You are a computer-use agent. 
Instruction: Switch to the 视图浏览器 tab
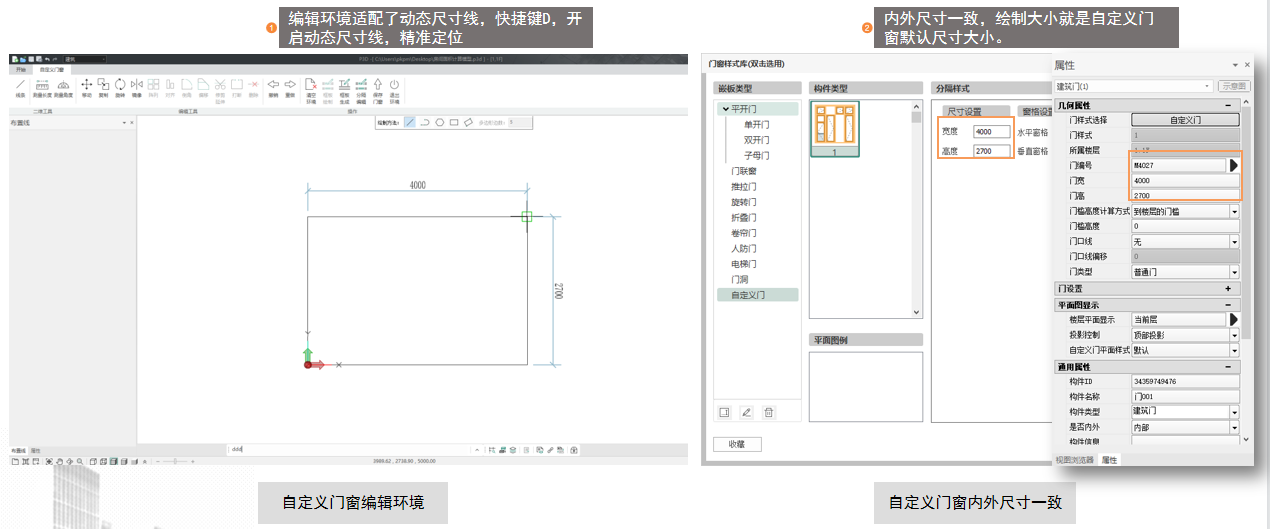1075,460
